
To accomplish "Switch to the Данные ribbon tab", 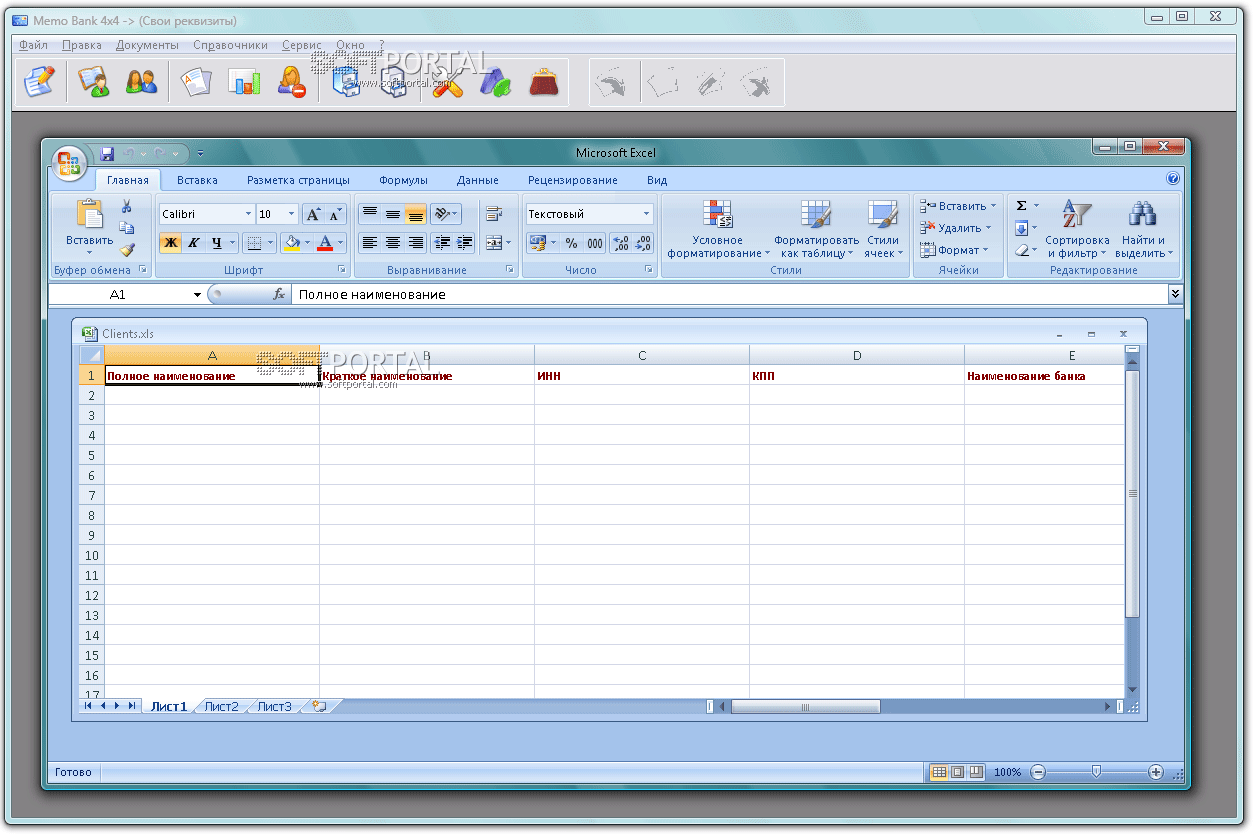I will 477,180.
